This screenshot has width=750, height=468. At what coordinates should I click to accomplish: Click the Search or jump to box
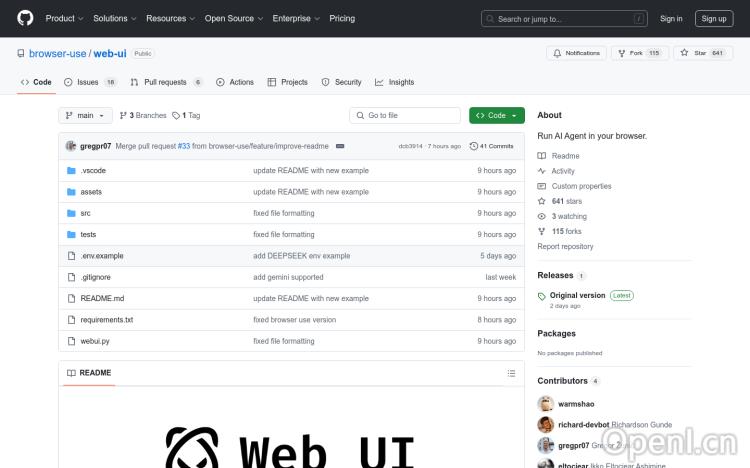(x=564, y=18)
